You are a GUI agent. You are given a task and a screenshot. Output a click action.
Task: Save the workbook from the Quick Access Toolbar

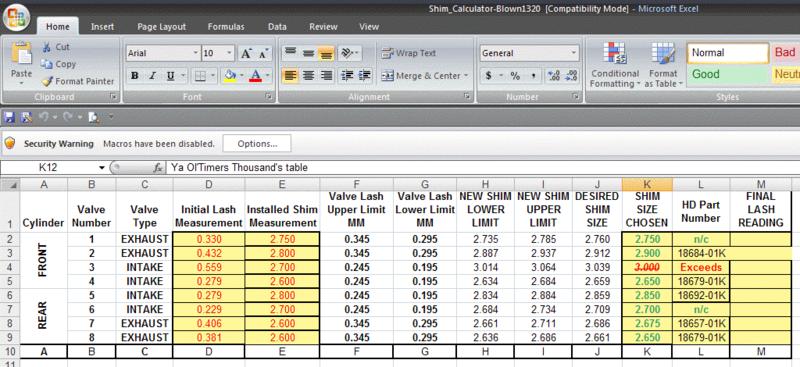[x=9, y=117]
